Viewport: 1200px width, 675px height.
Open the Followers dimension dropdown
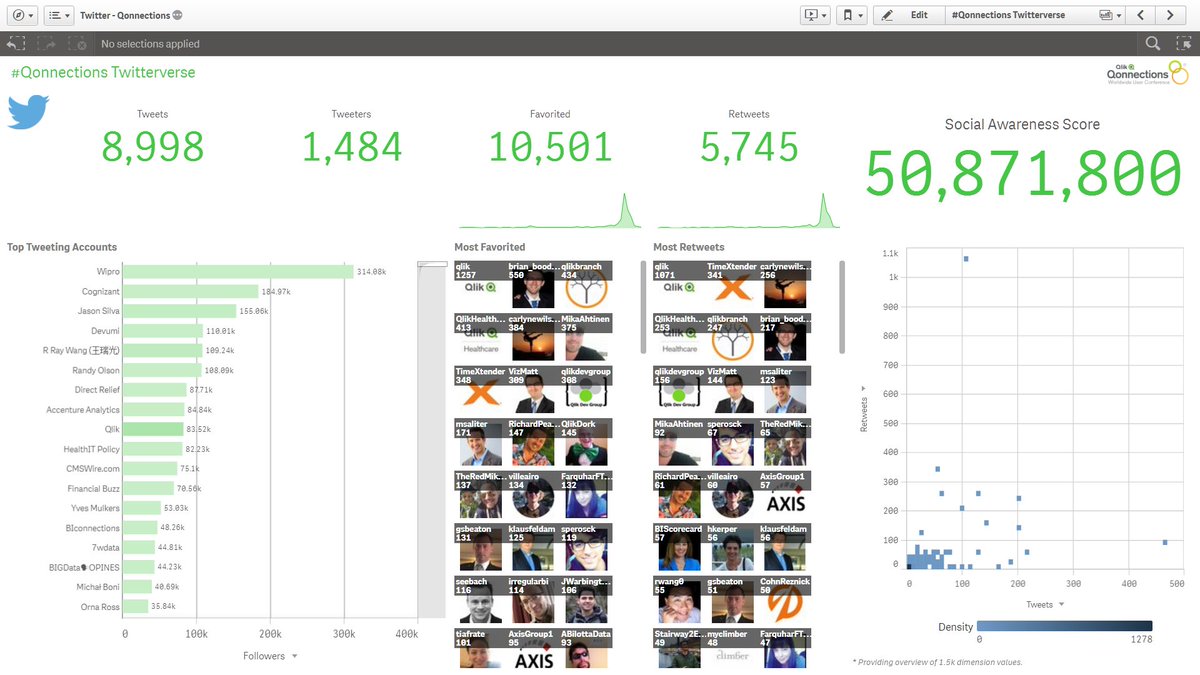click(272, 656)
